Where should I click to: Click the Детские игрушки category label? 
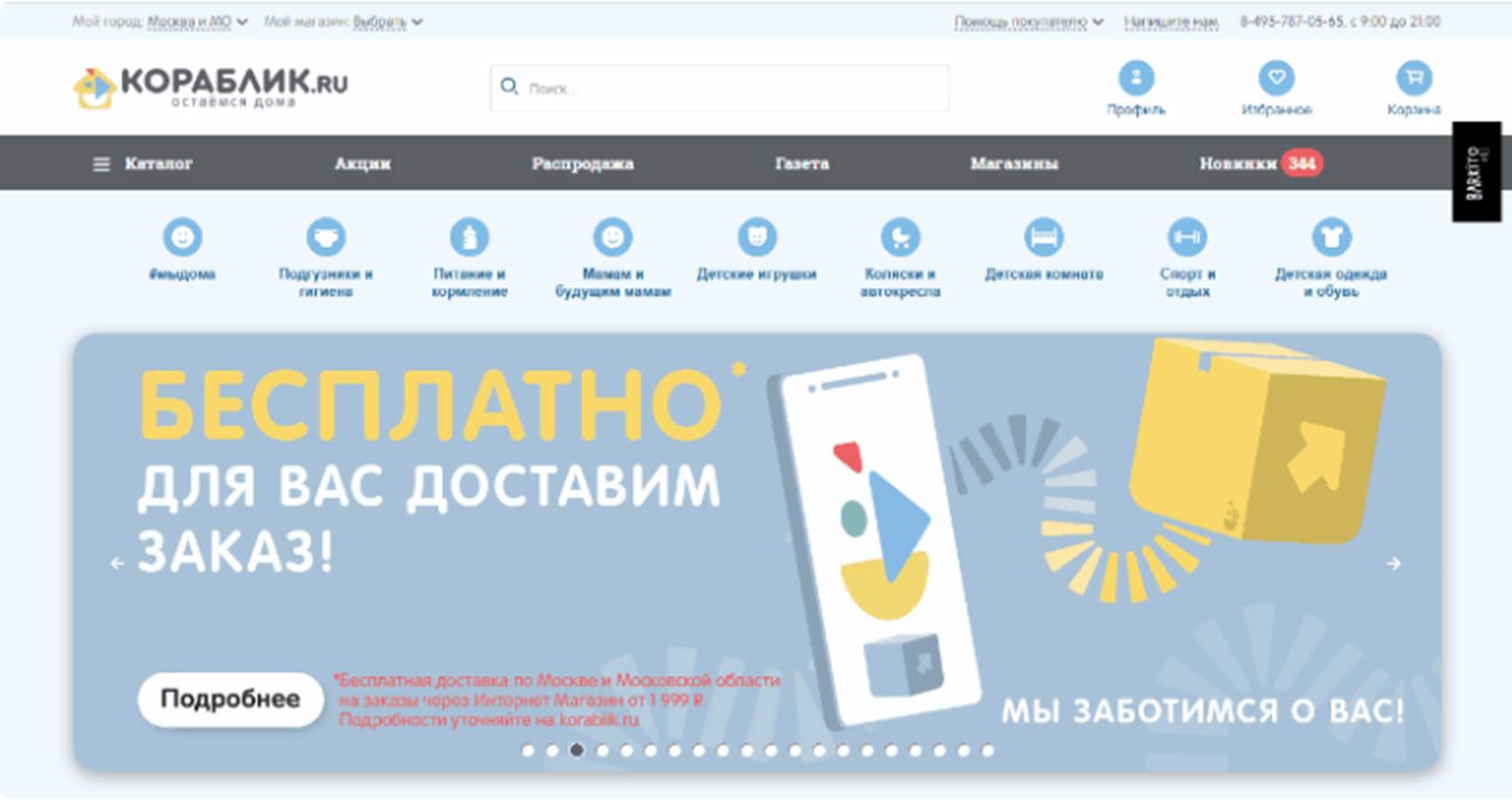757,274
